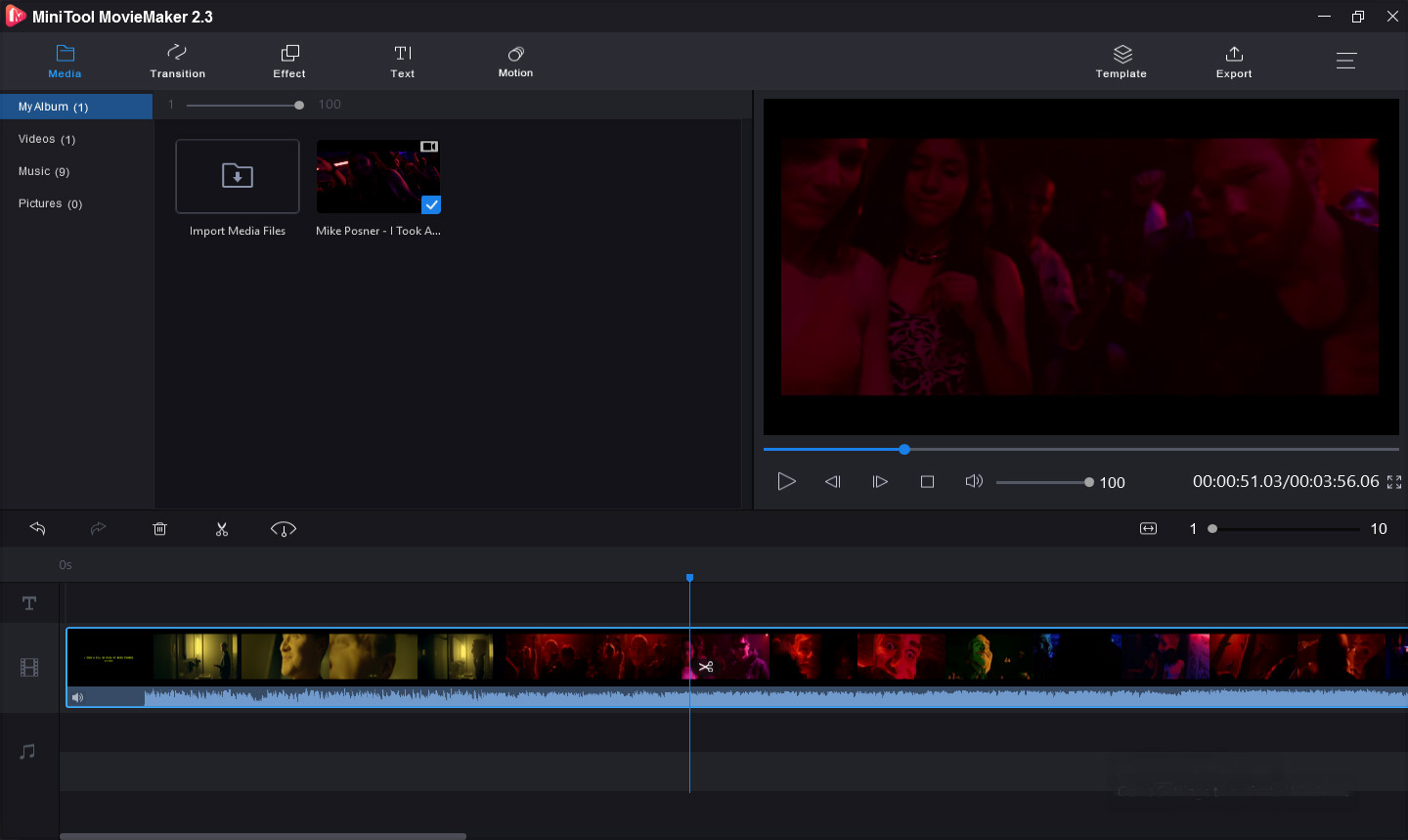
Task: Click Import Media Files box
Action: [238, 176]
